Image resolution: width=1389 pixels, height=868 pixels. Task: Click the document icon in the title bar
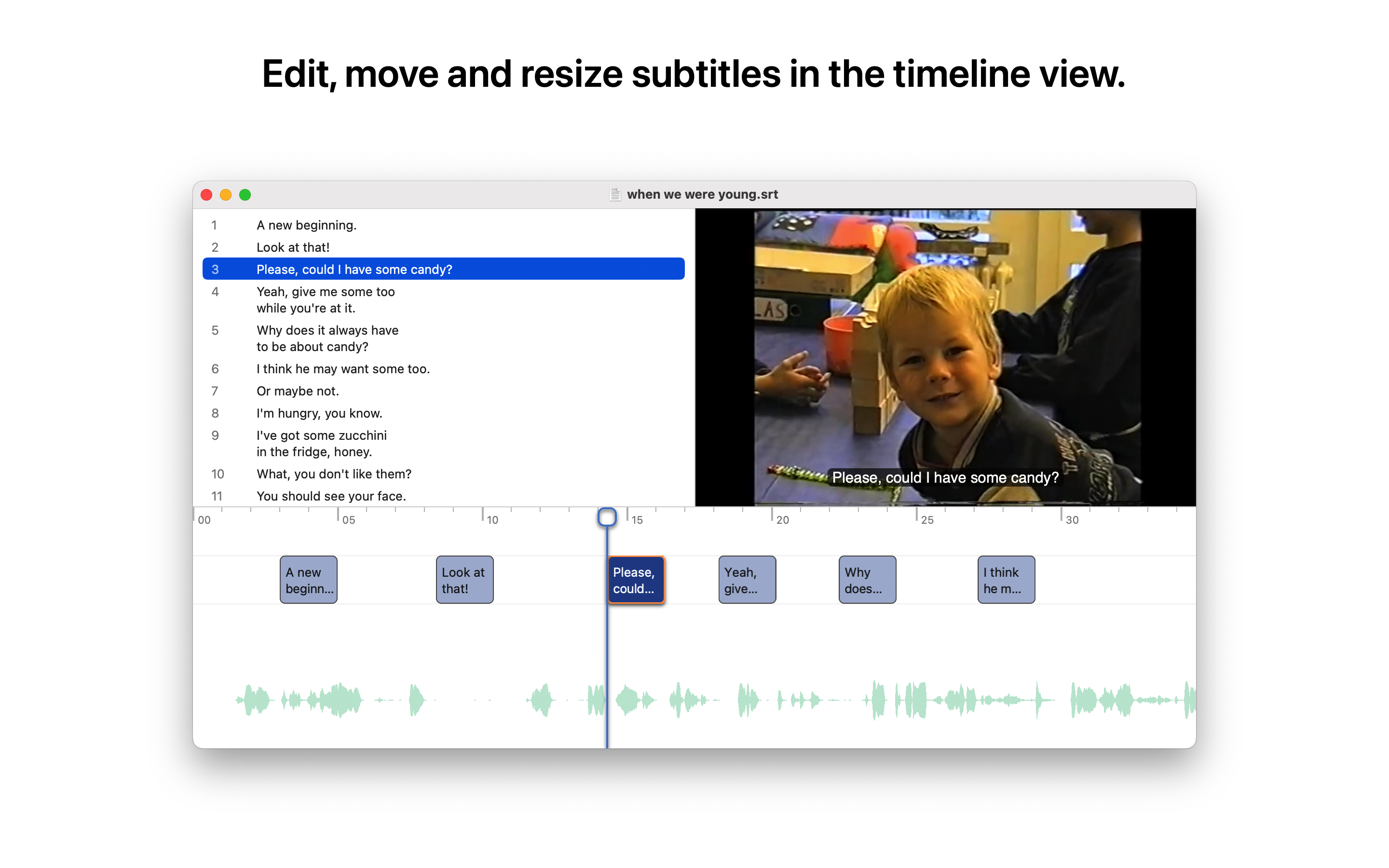(615, 195)
